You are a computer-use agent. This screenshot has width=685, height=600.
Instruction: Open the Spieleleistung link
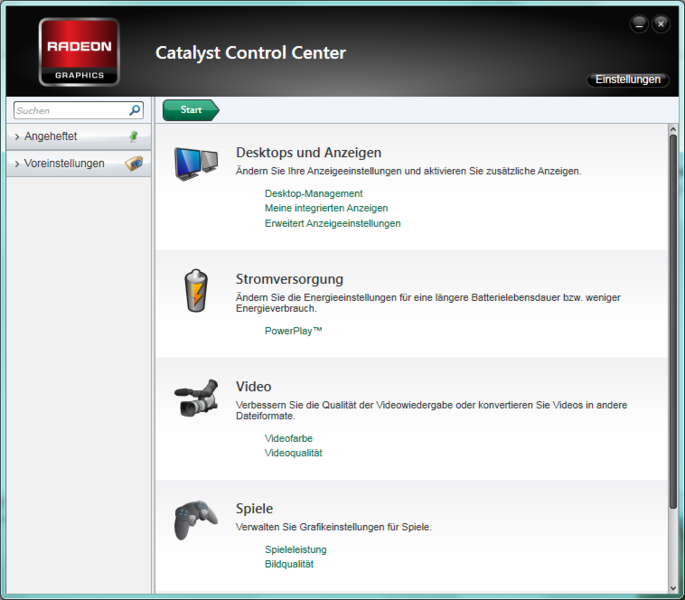point(296,550)
